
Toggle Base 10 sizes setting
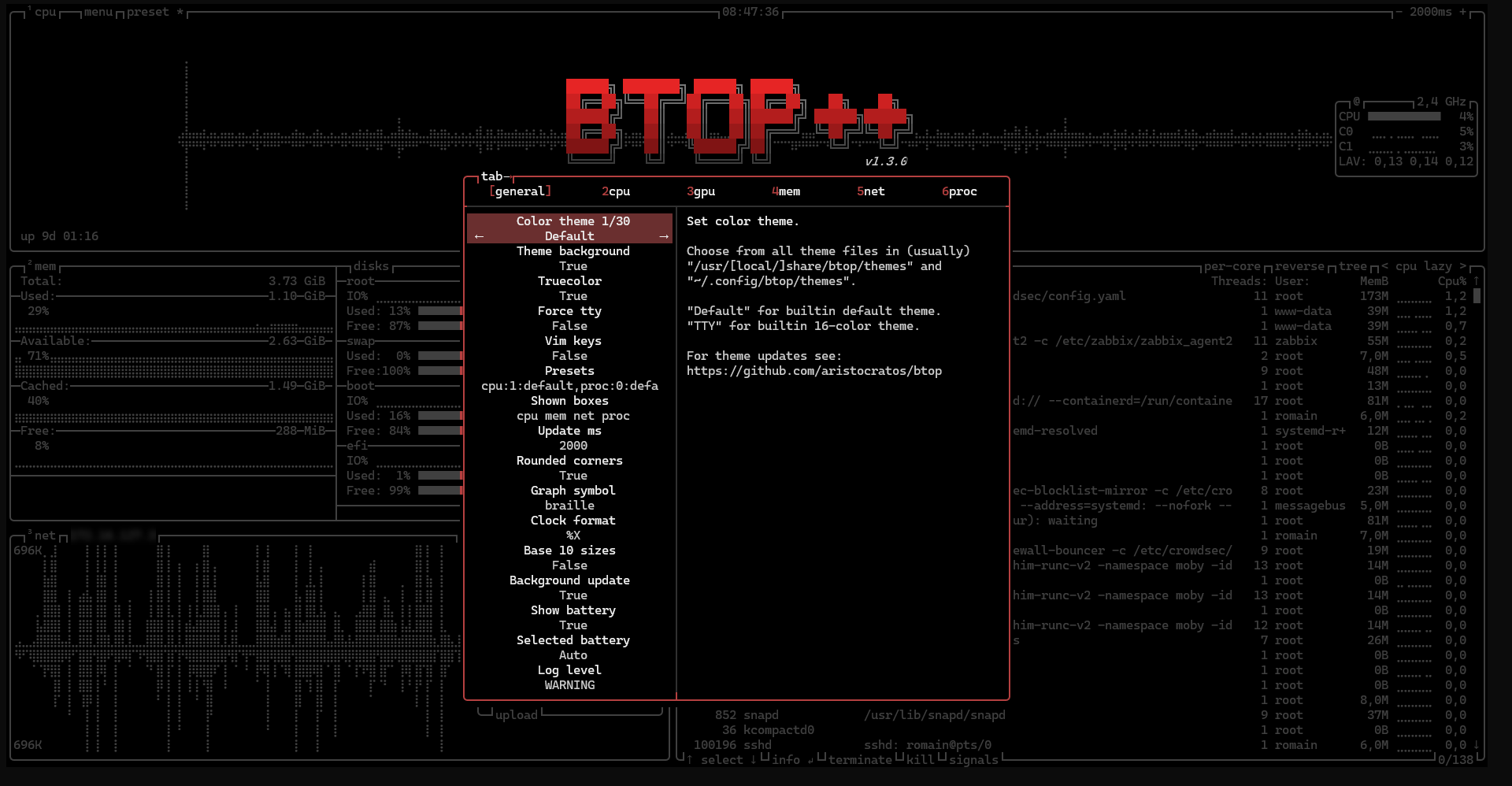coord(569,558)
